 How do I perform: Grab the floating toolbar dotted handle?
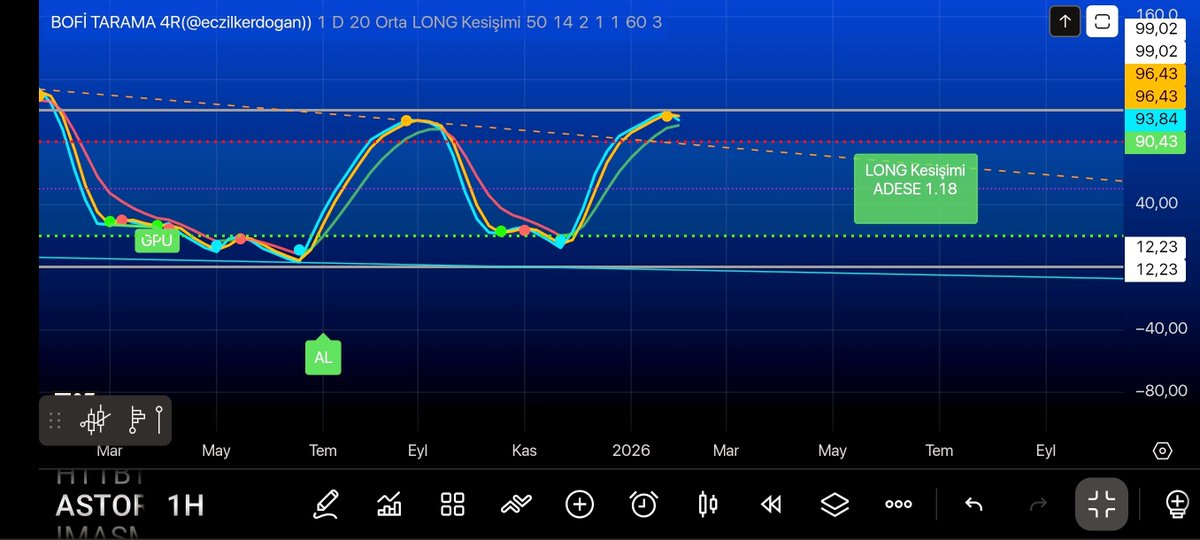click(55, 420)
